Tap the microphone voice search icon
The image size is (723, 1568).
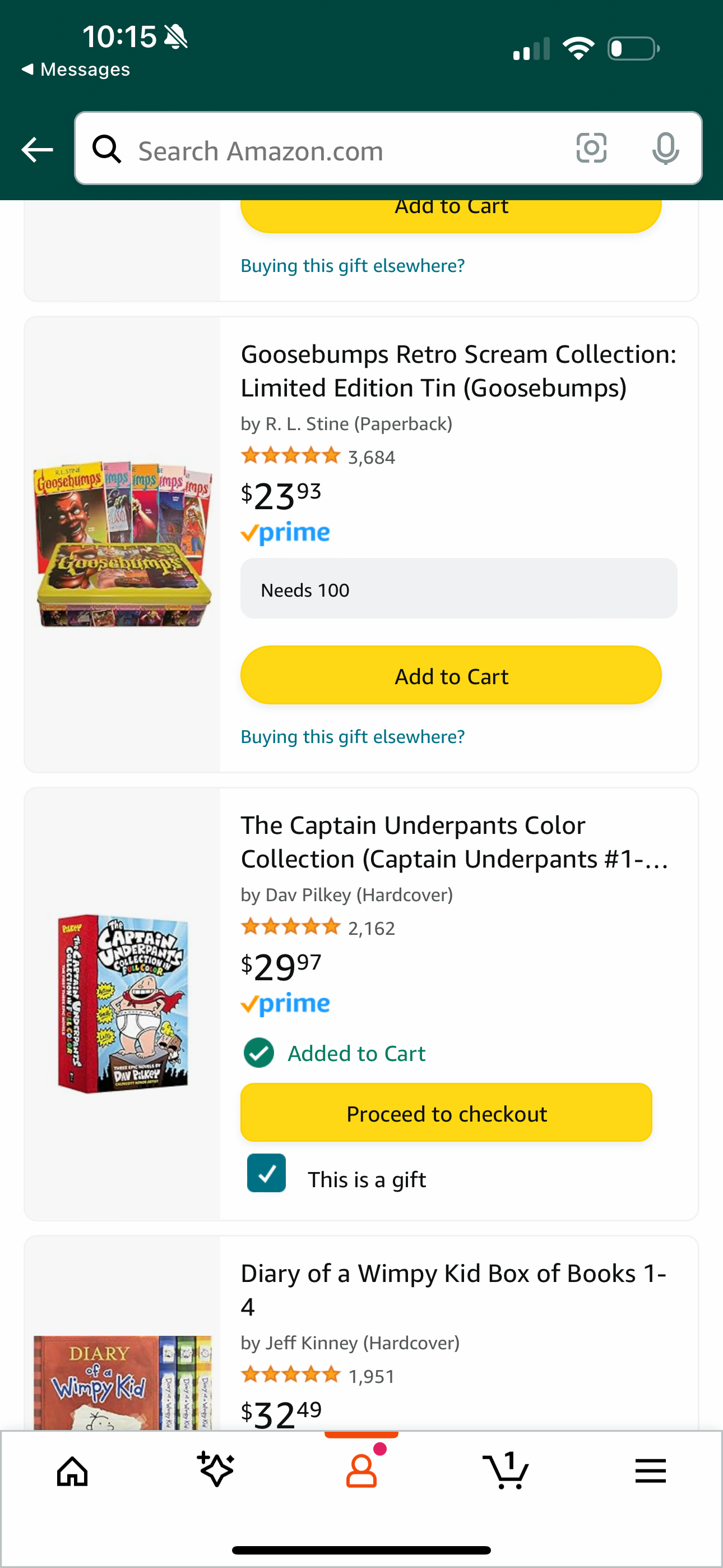665,148
